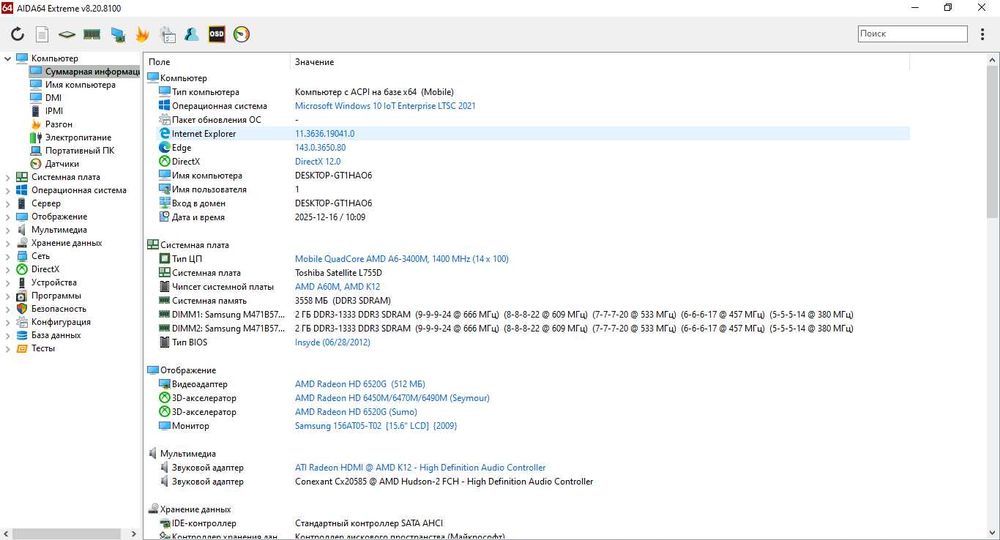Focus the Поиск search field
Screen dimensions: 1000x540
(x=913, y=34)
